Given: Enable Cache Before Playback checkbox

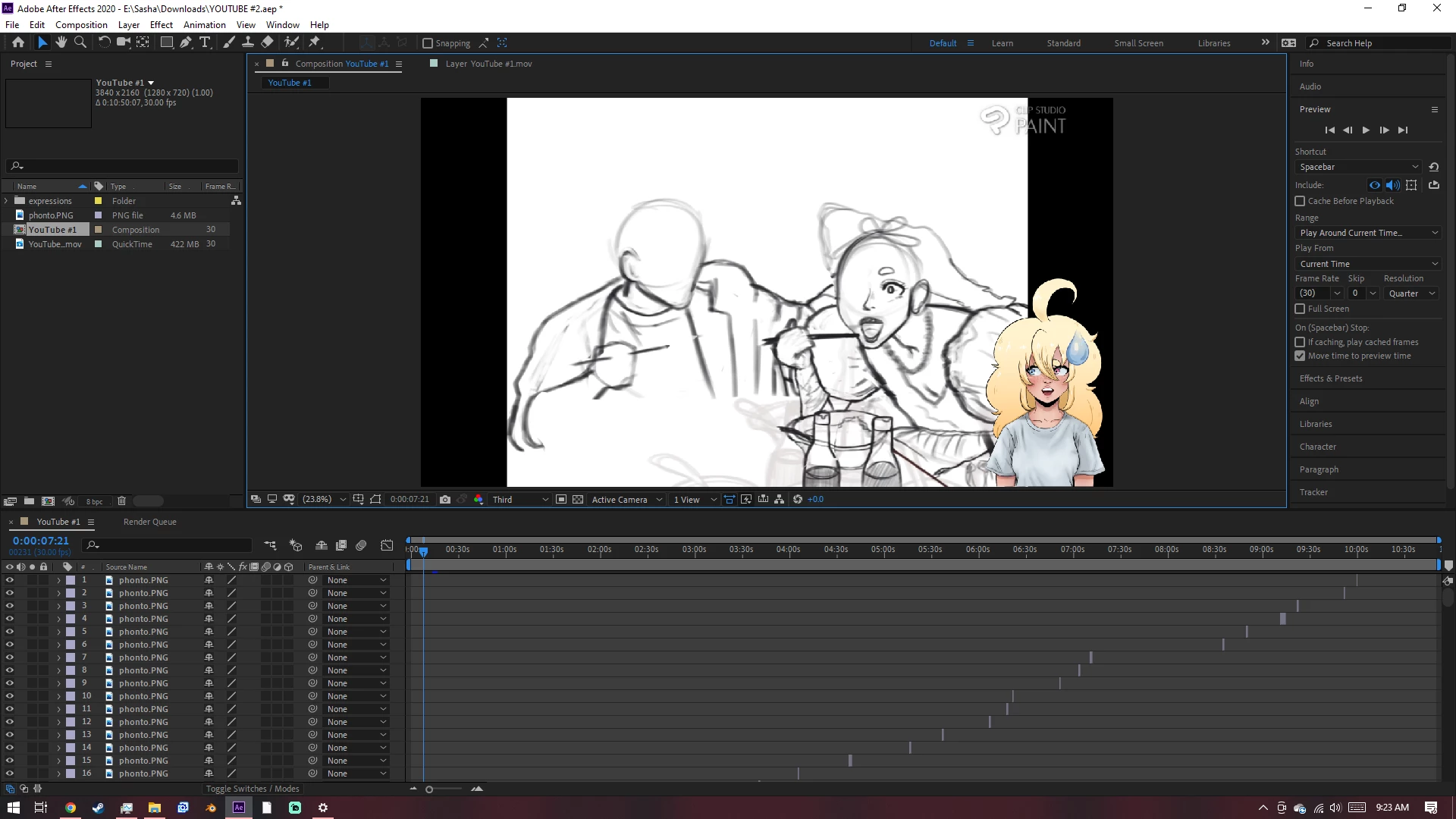Looking at the screenshot, I should [1300, 201].
